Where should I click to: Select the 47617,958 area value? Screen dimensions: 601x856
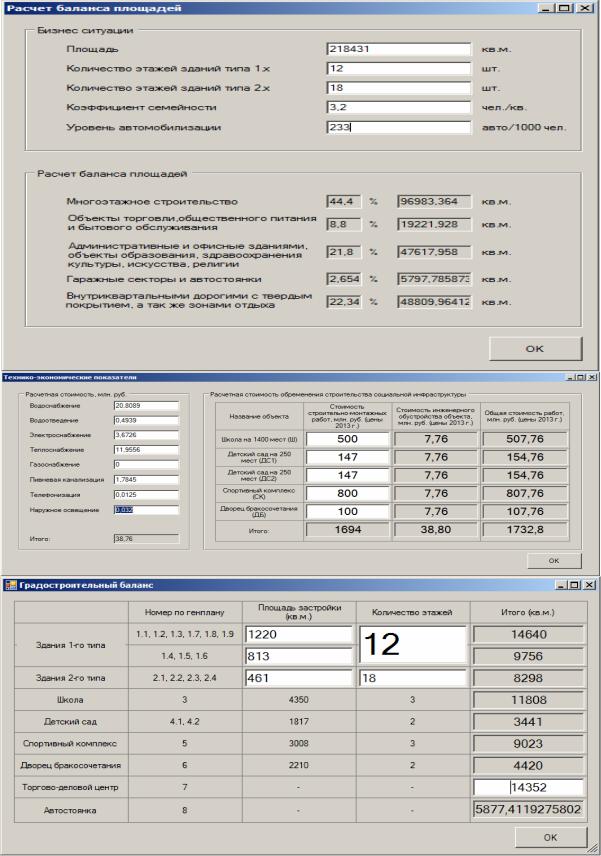[x=435, y=252]
